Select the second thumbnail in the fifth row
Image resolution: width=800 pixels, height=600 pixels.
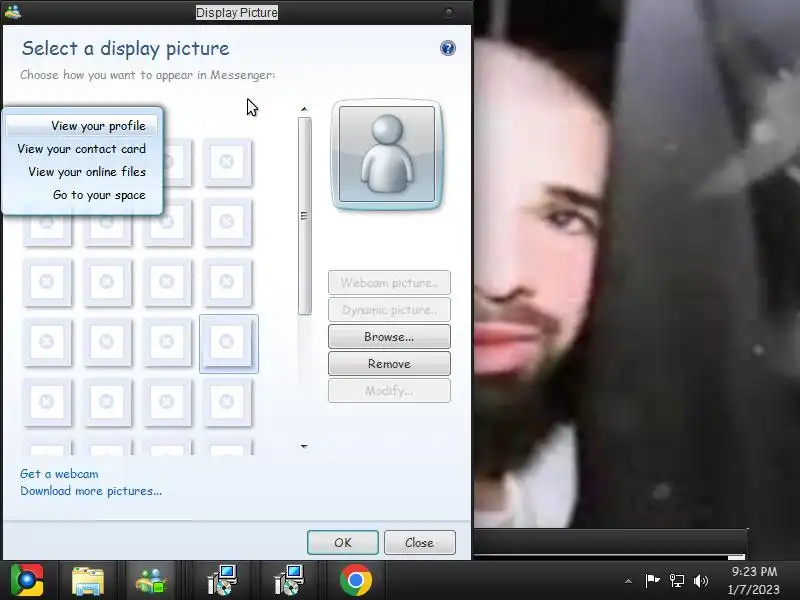pos(107,403)
